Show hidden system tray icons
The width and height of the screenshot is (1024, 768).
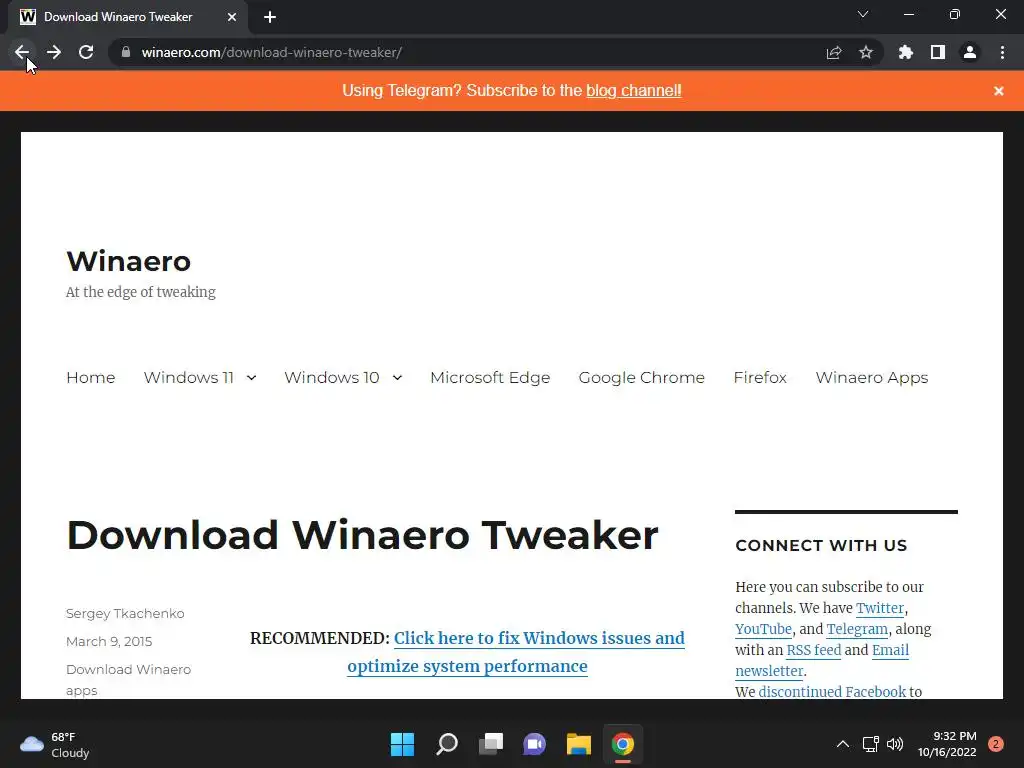pyautogui.click(x=843, y=744)
